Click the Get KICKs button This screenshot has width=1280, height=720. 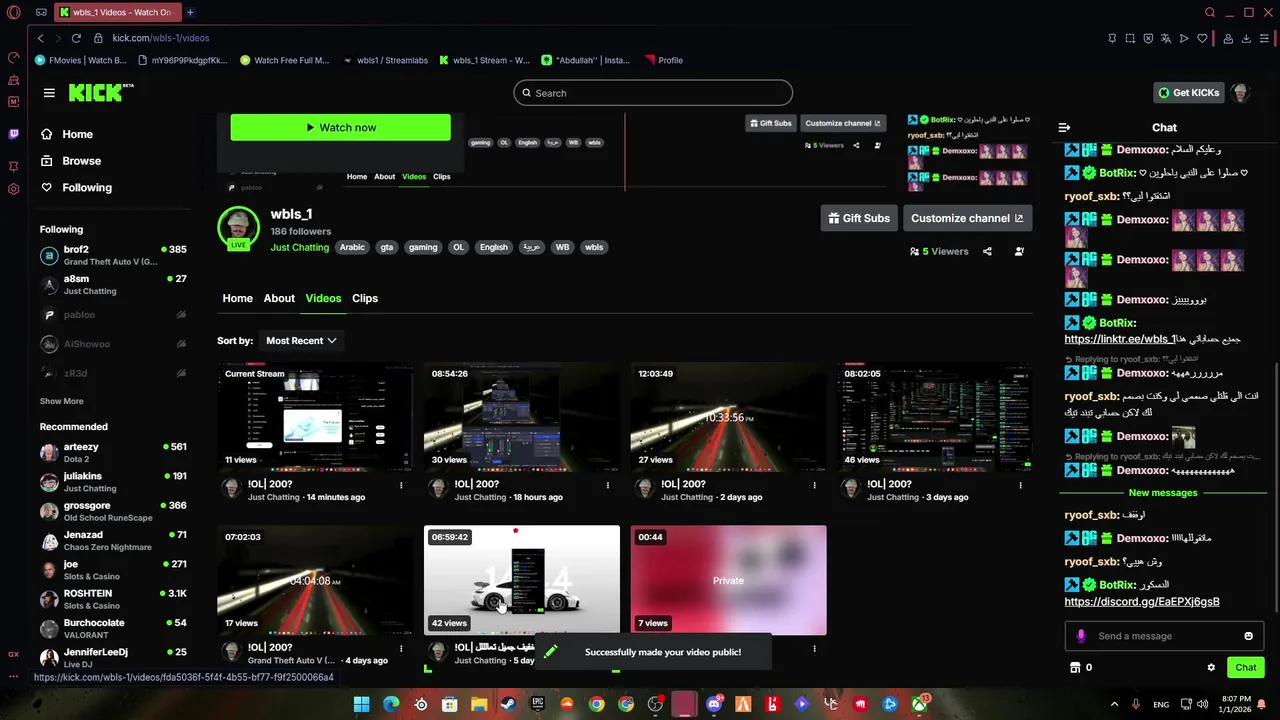1189,93
